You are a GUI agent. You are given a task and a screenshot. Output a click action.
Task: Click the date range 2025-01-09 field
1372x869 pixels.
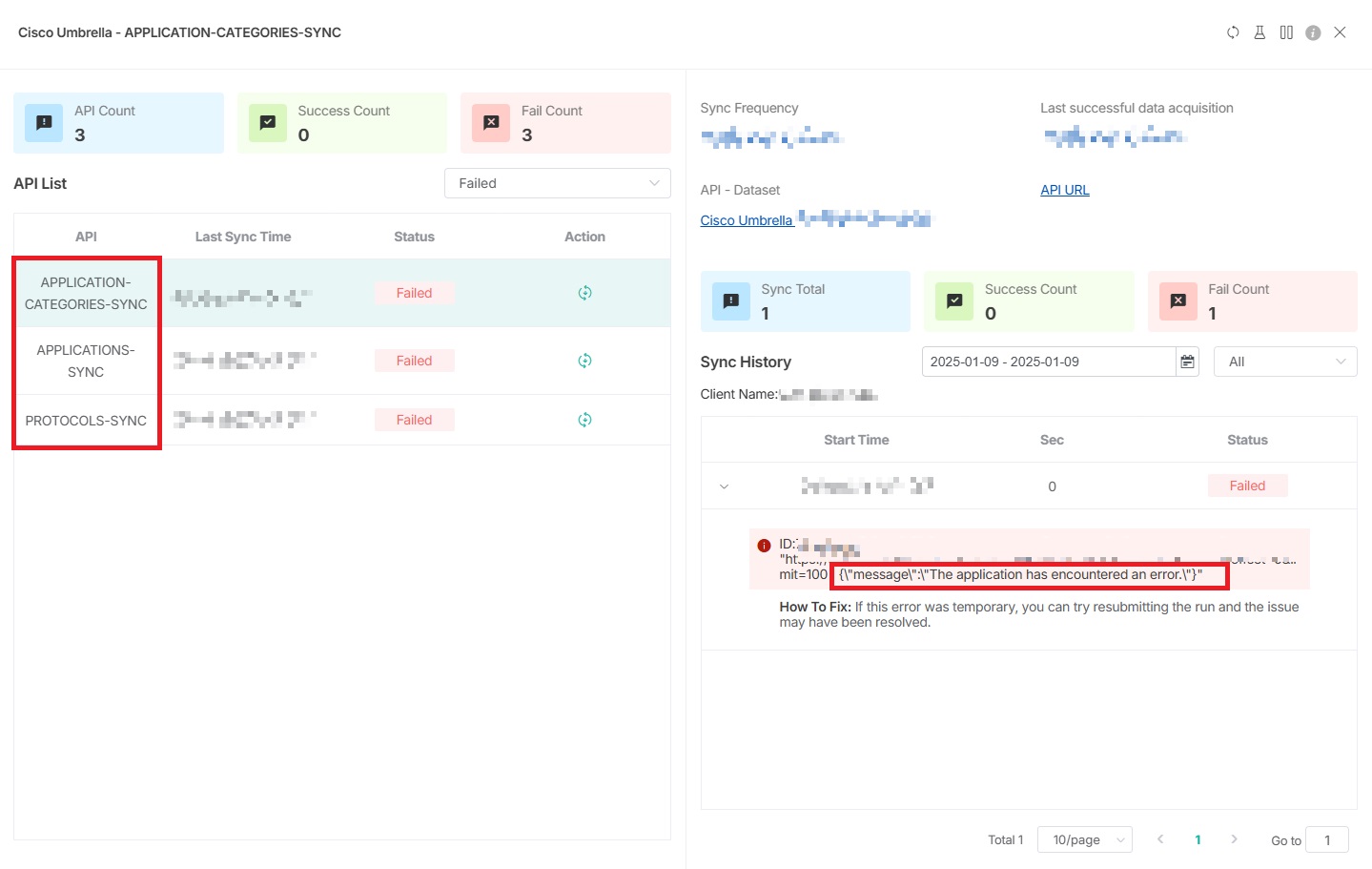point(1049,362)
